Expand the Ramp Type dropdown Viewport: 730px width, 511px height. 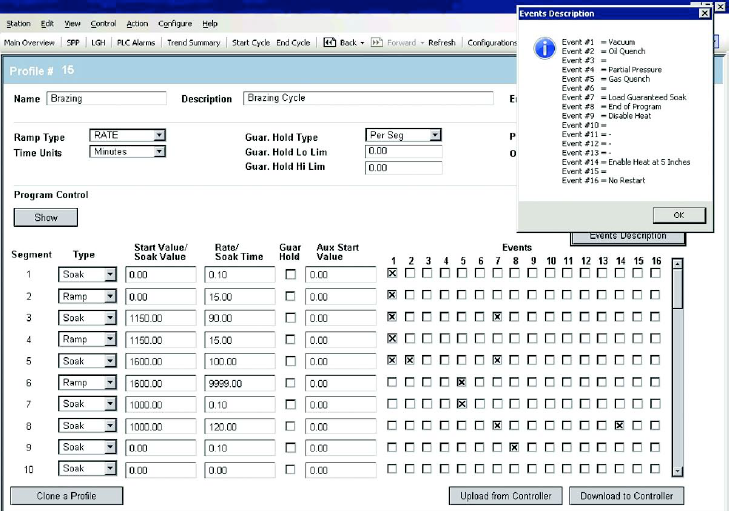pyautogui.click(x=159, y=135)
